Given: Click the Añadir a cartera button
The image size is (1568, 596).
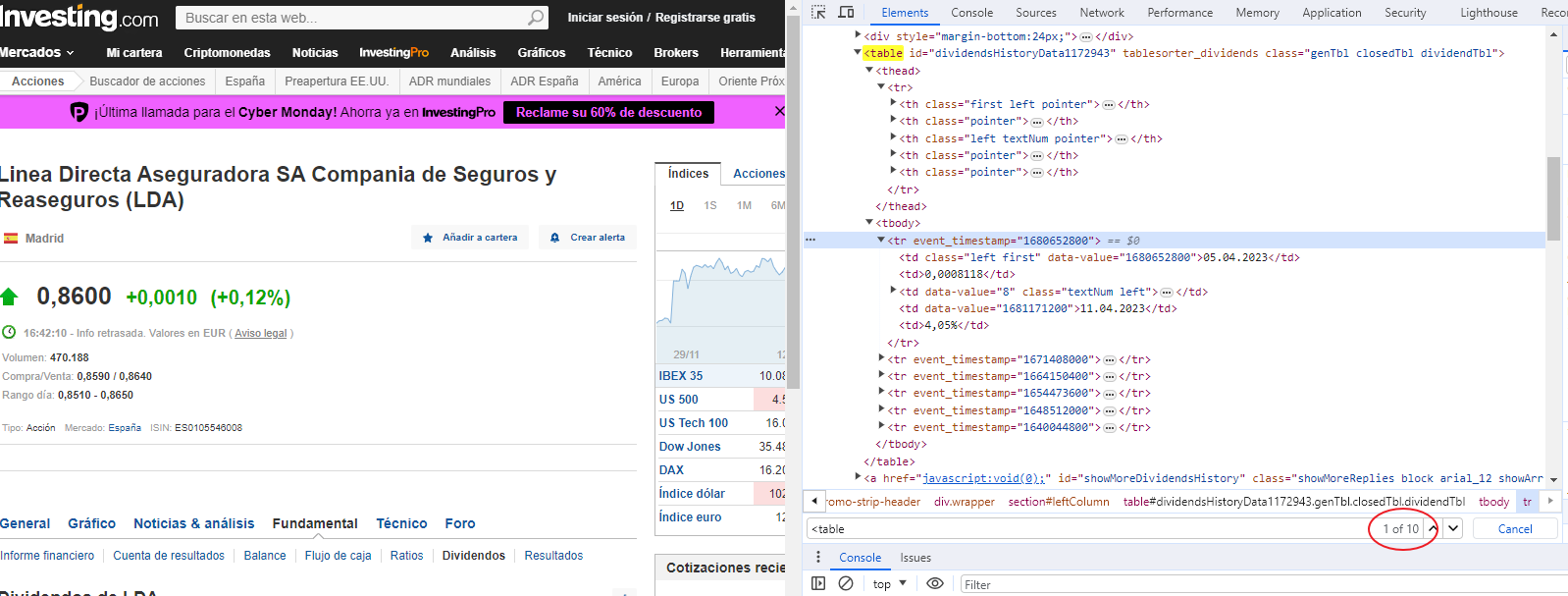Looking at the screenshot, I should click(x=470, y=238).
